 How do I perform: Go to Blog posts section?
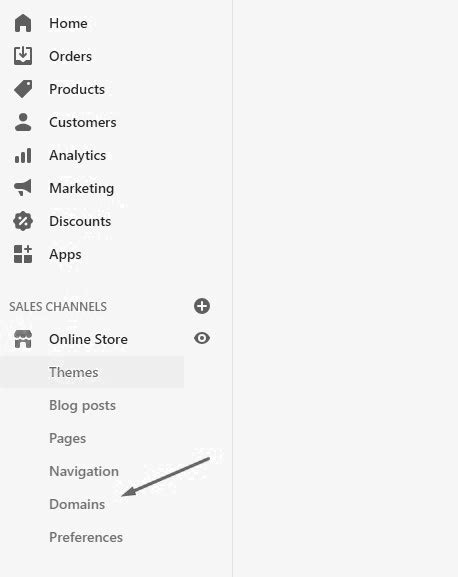click(x=82, y=405)
